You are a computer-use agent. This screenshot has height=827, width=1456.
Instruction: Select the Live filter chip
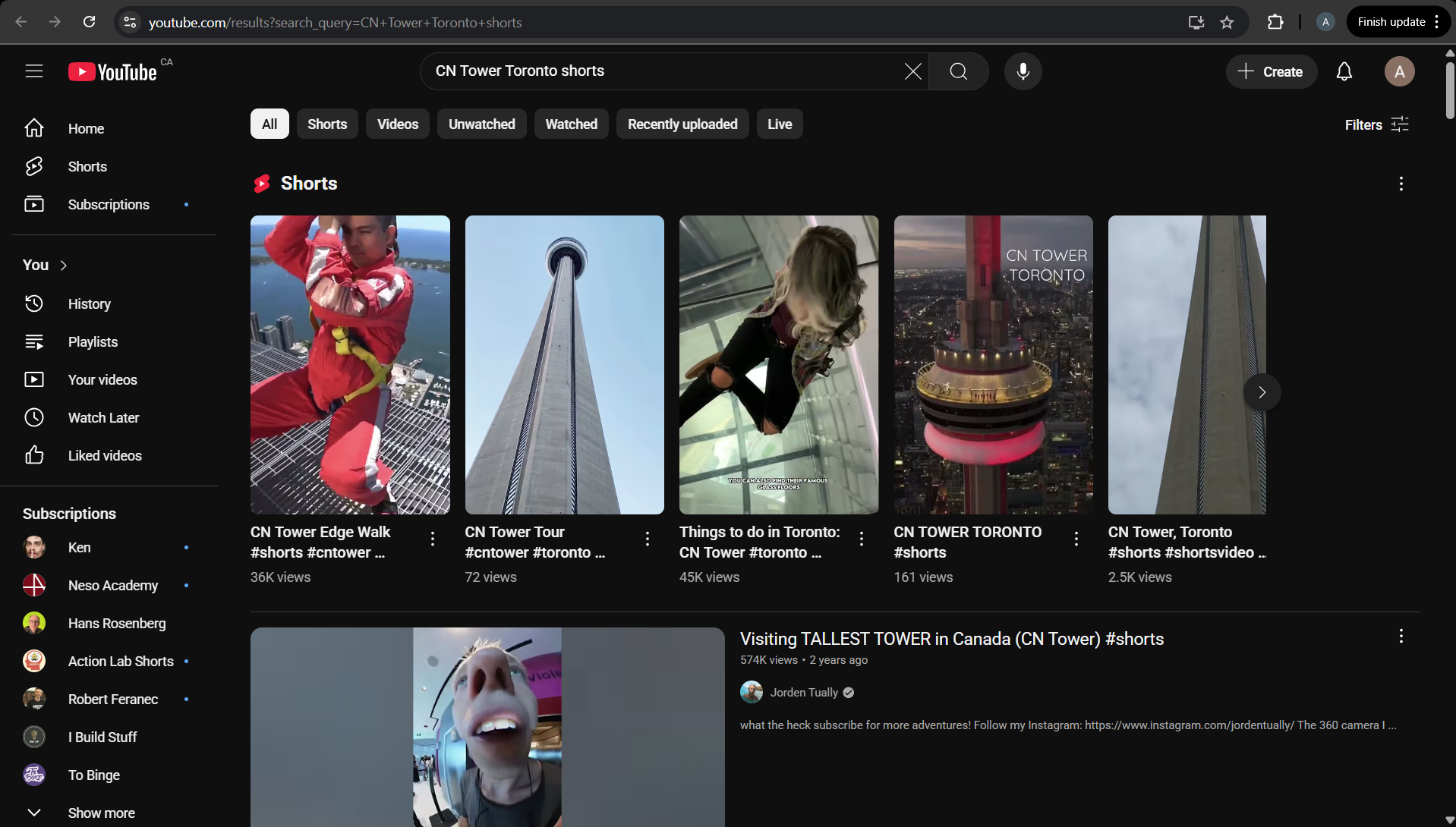pos(780,124)
